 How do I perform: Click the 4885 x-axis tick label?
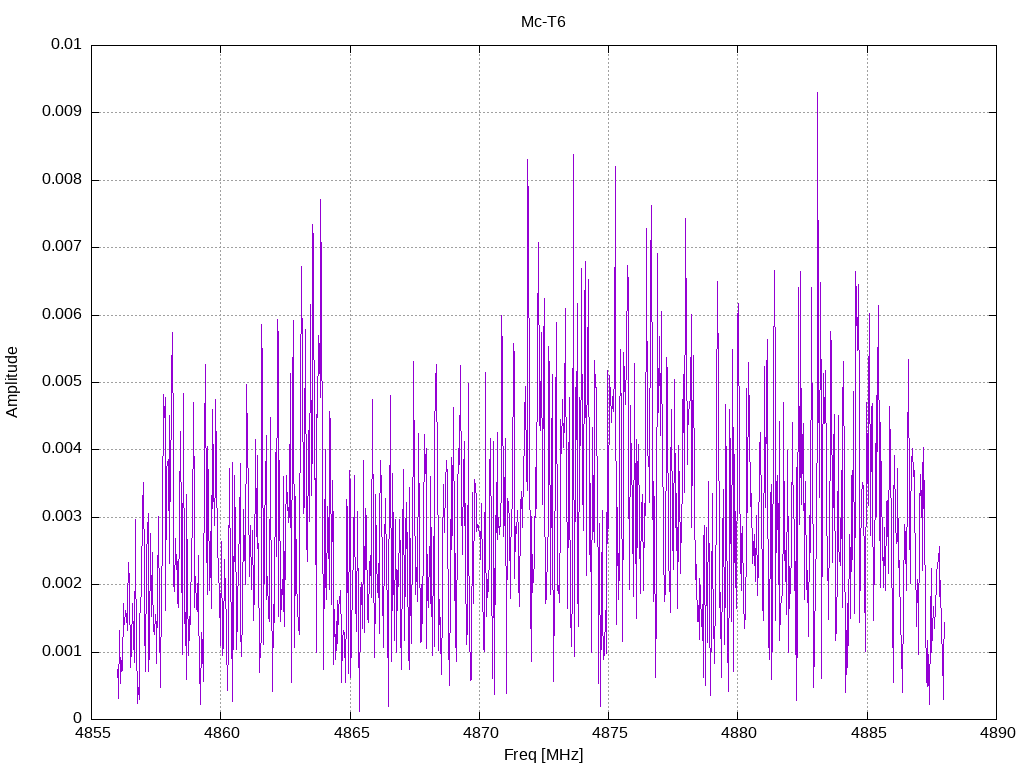pyautogui.click(x=867, y=733)
